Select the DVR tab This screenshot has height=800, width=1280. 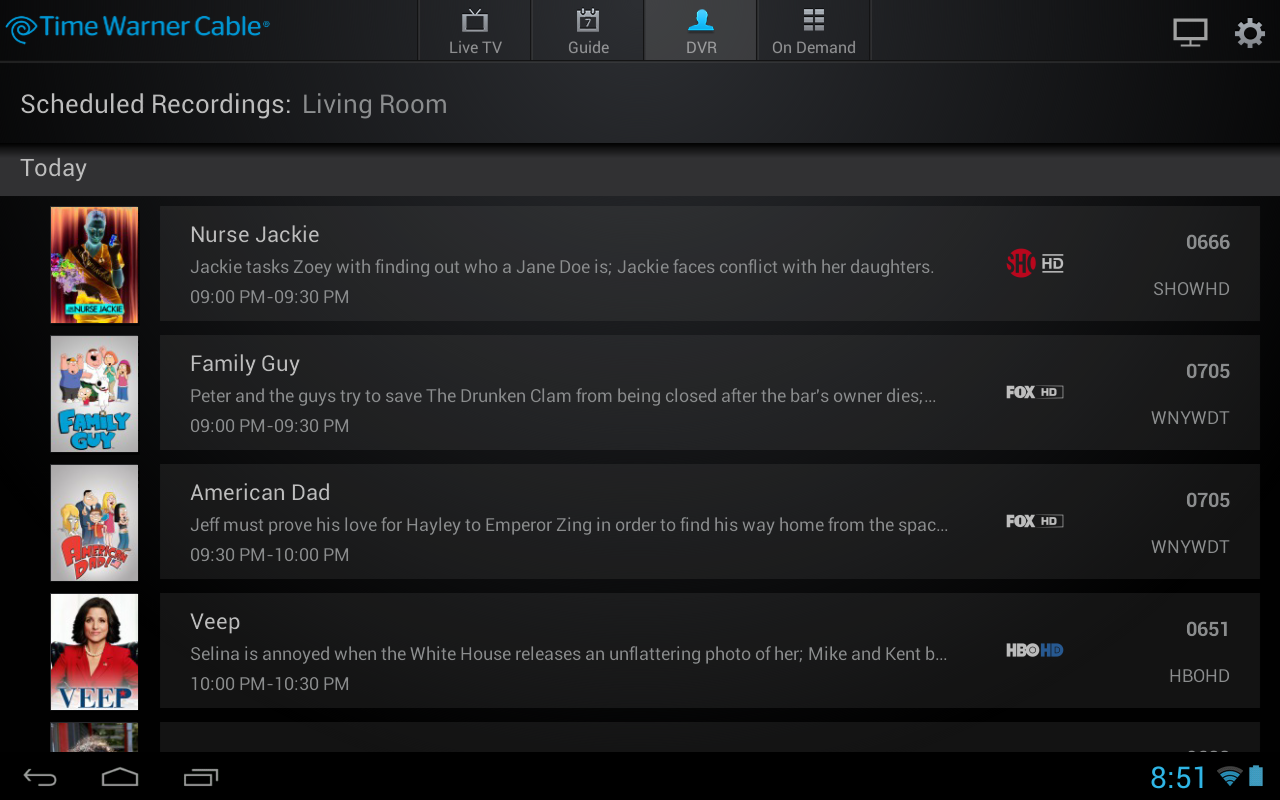pyautogui.click(x=701, y=30)
